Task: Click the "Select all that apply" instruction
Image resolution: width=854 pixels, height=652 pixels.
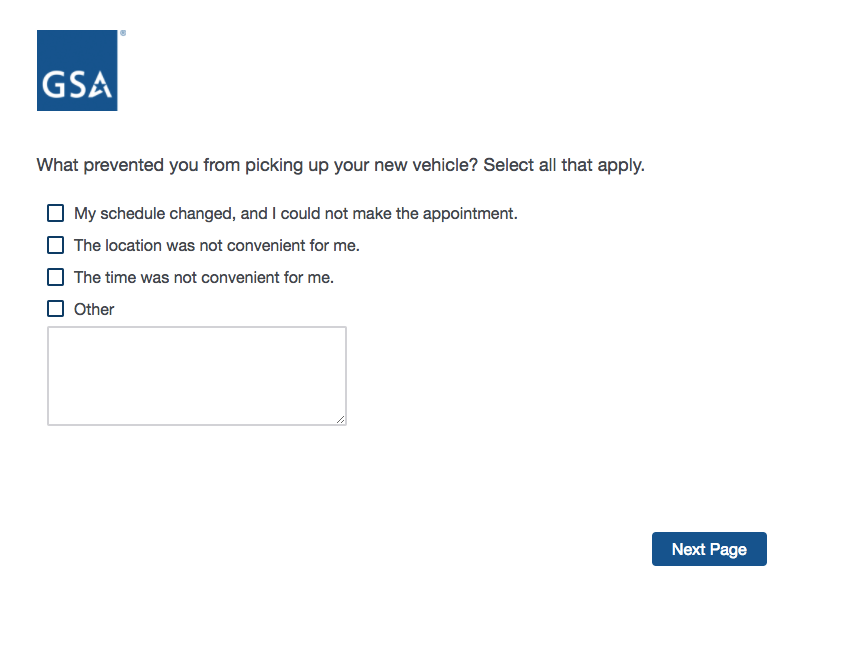Action: [563, 165]
